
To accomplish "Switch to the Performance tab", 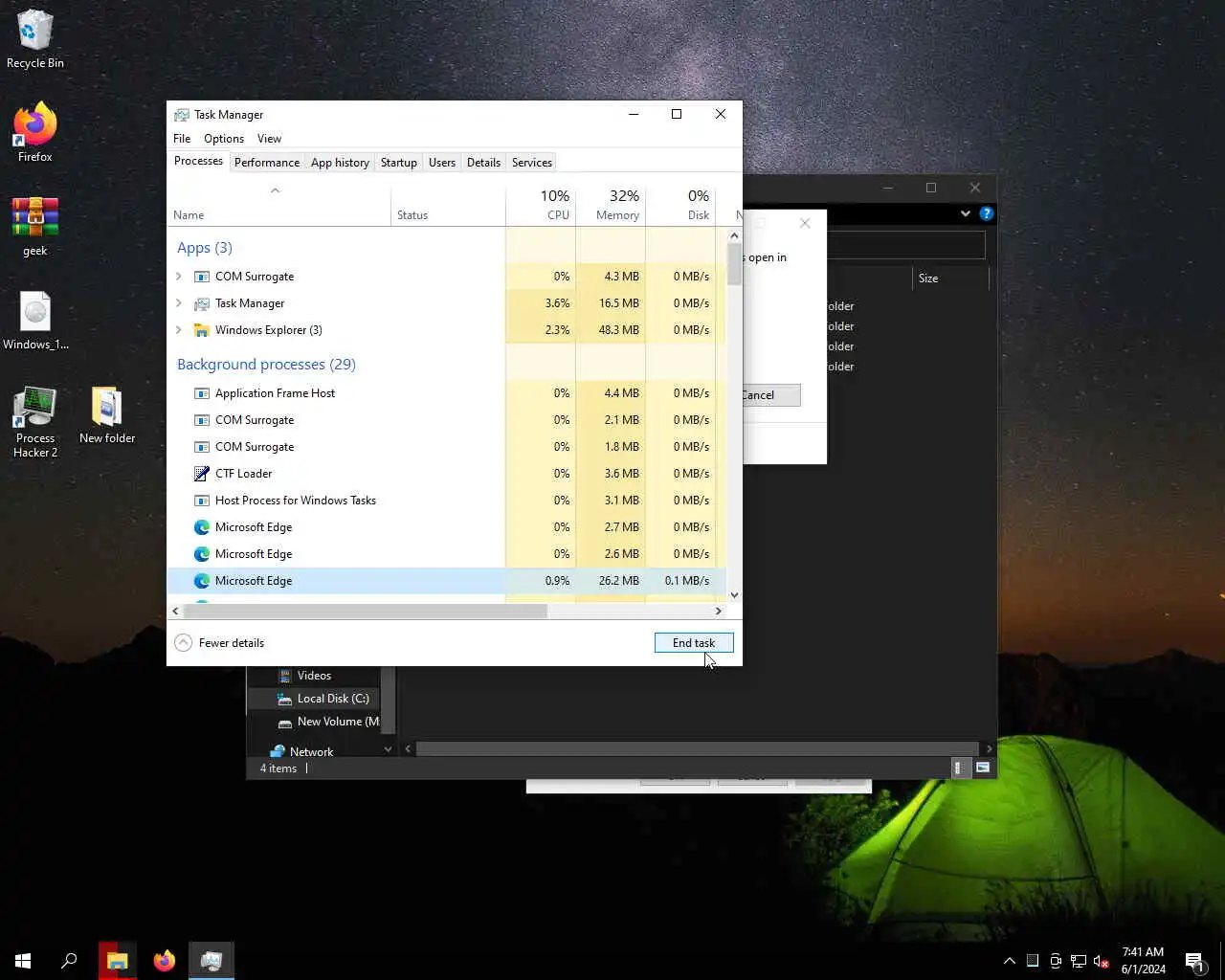I will pyautogui.click(x=267, y=163).
